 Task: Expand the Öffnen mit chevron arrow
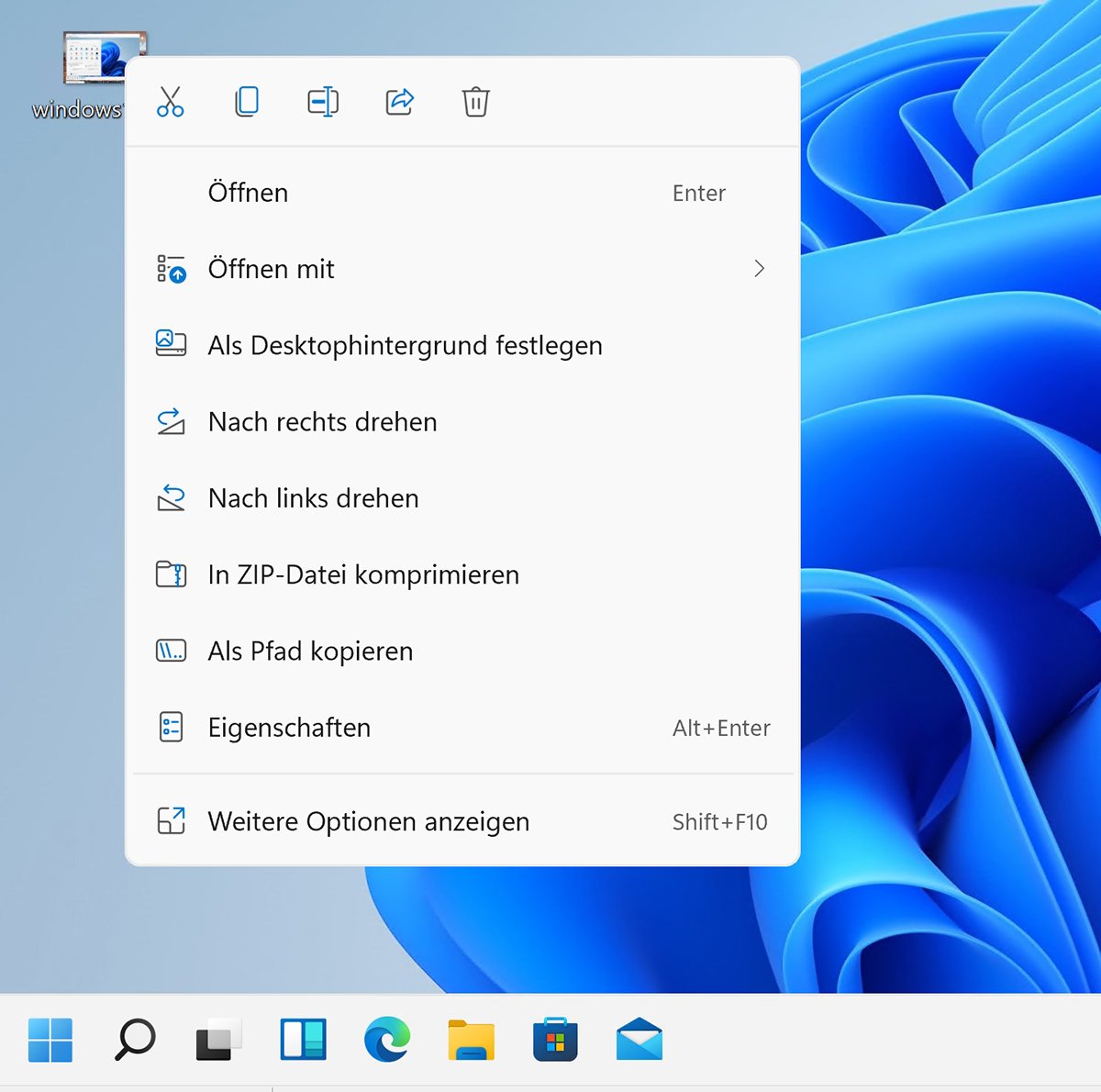(759, 269)
